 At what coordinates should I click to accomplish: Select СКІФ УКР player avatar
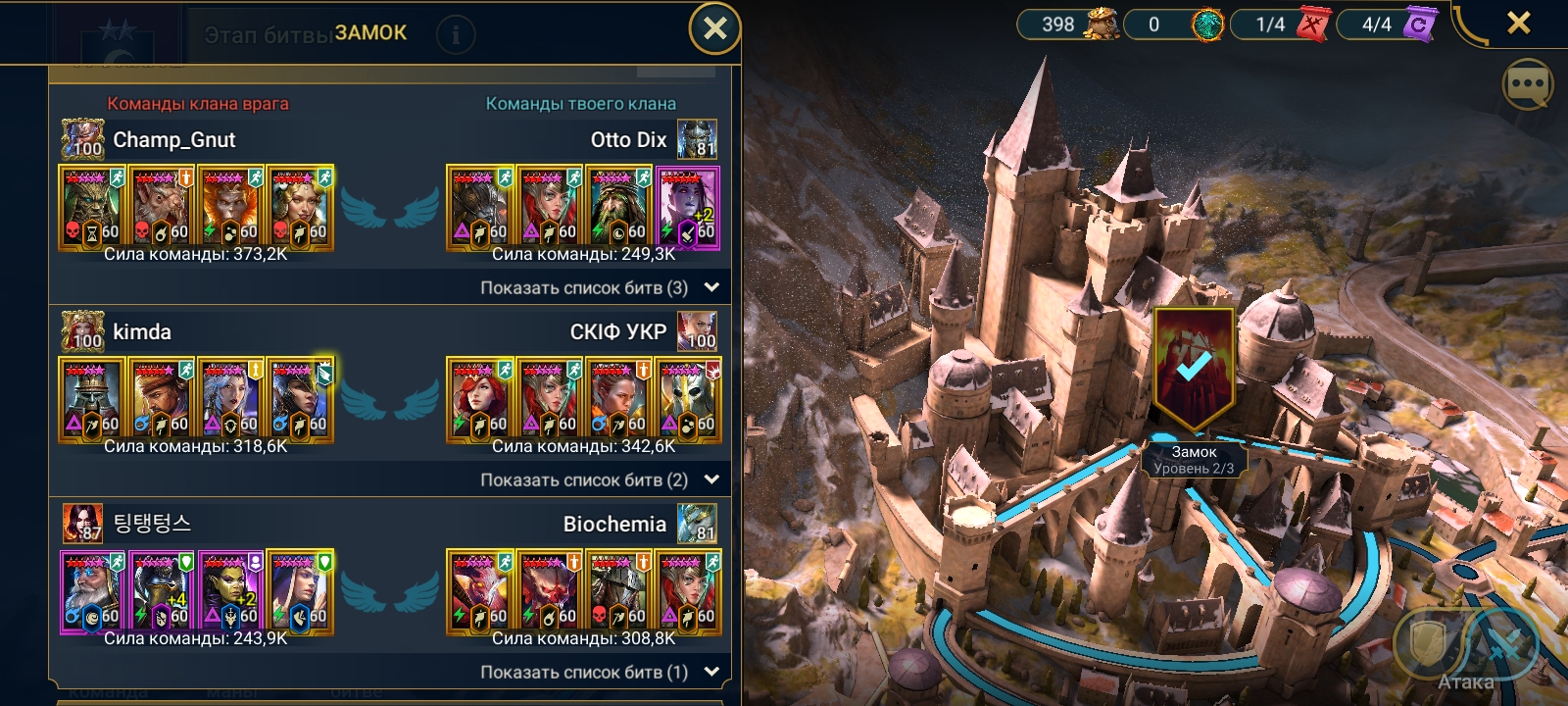(697, 331)
